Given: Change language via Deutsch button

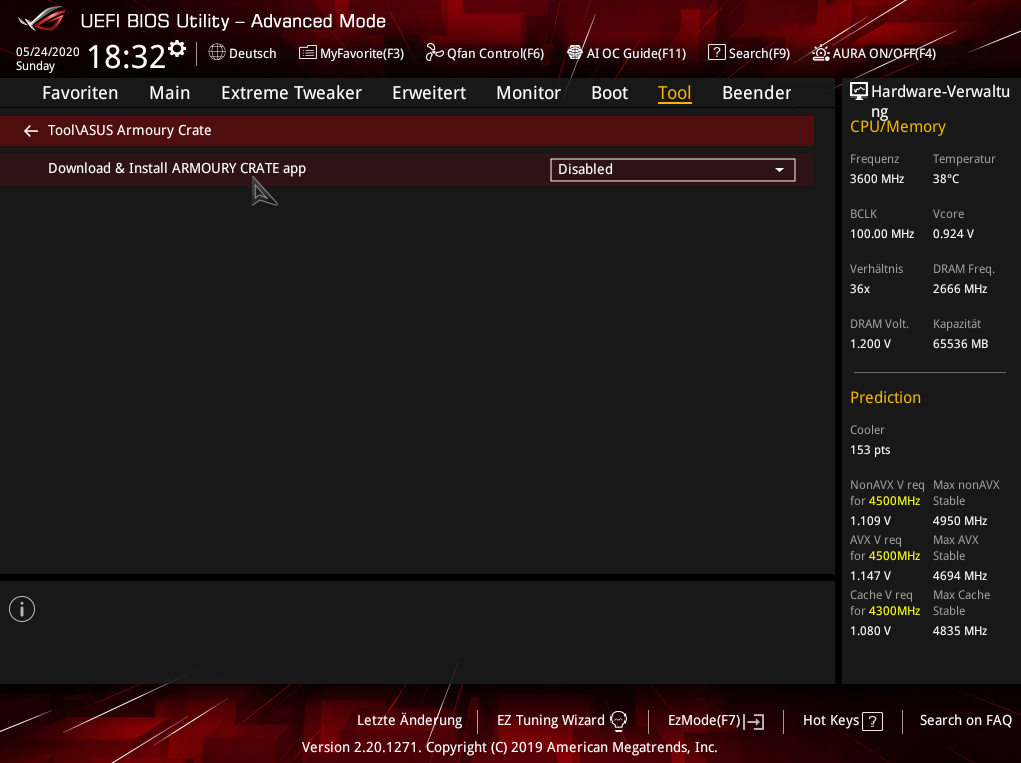Looking at the screenshot, I should tap(242, 53).
